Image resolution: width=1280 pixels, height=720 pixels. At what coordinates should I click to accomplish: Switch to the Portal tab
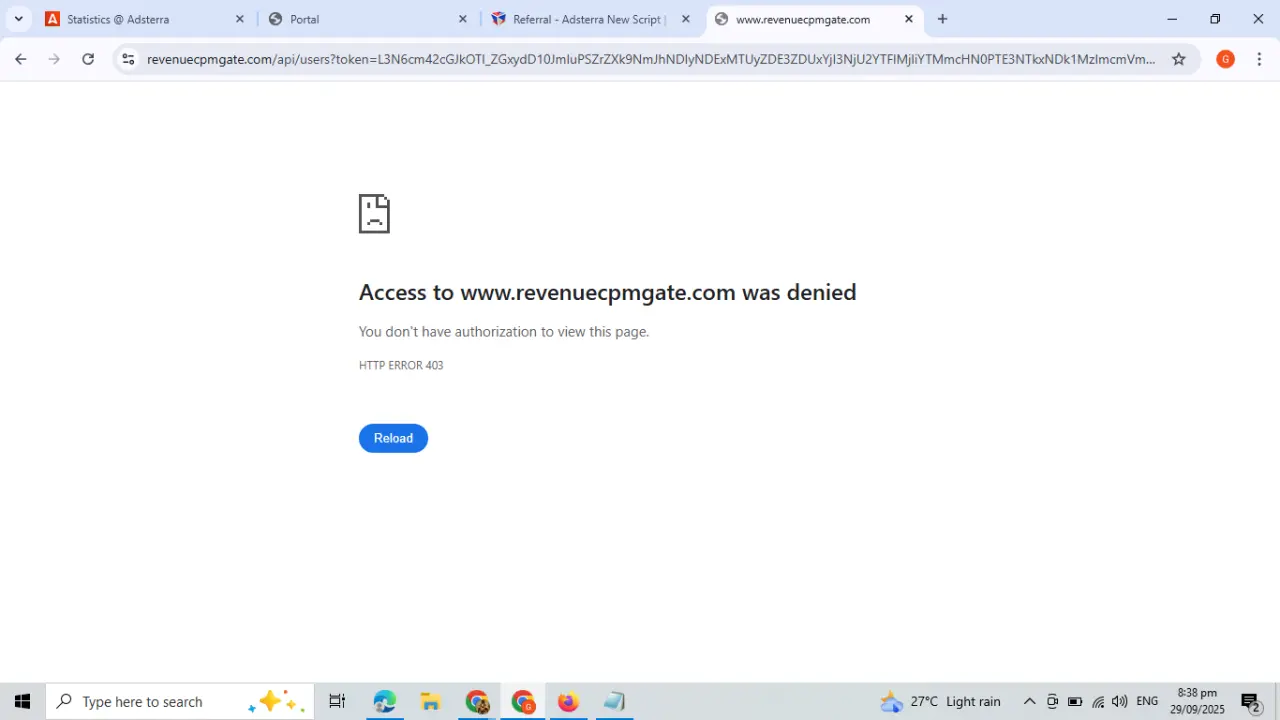tap(367, 19)
